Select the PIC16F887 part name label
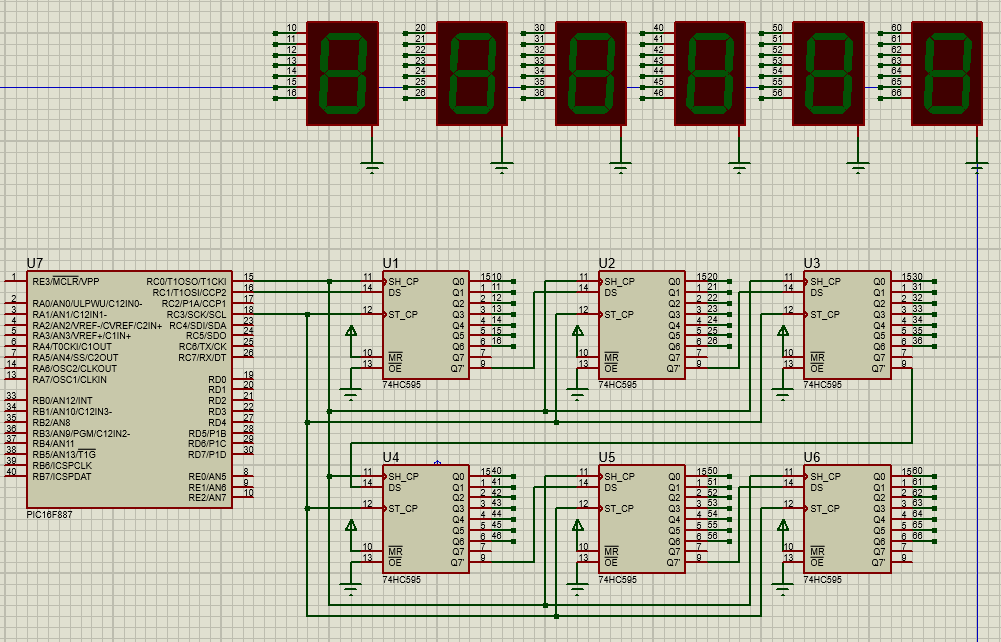Image resolution: width=1001 pixels, height=642 pixels. (50, 514)
